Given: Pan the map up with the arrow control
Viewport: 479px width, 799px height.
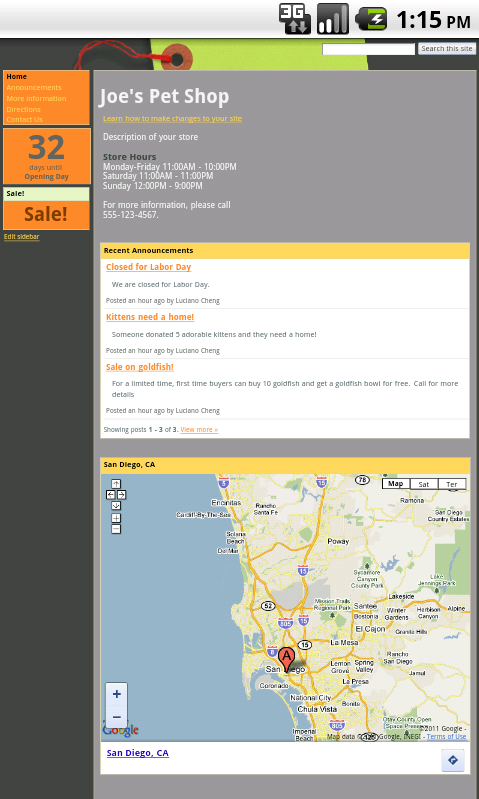Looking at the screenshot, I should pyautogui.click(x=116, y=484).
